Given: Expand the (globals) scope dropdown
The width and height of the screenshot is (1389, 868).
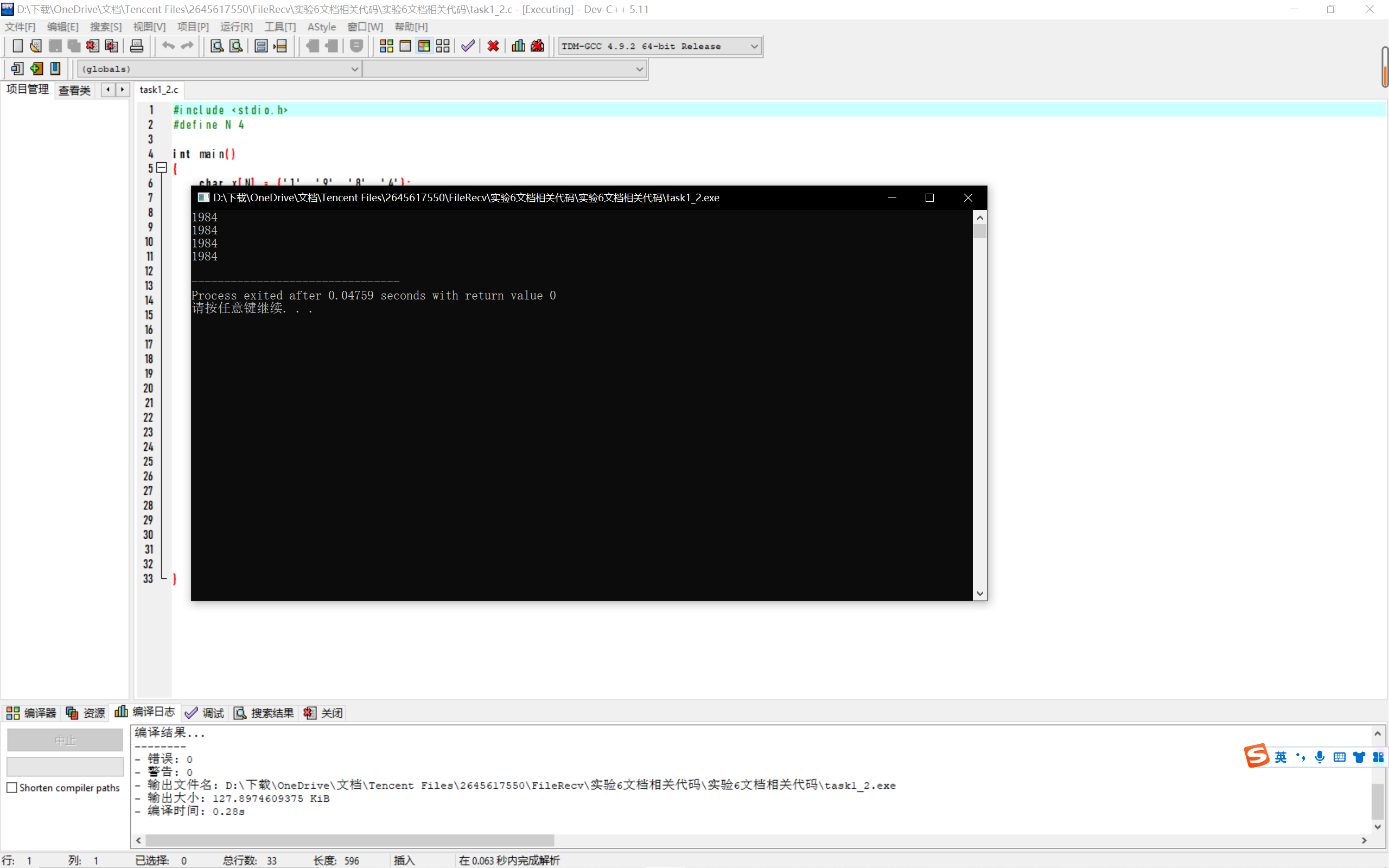Looking at the screenshot, I should pos(354,69).
